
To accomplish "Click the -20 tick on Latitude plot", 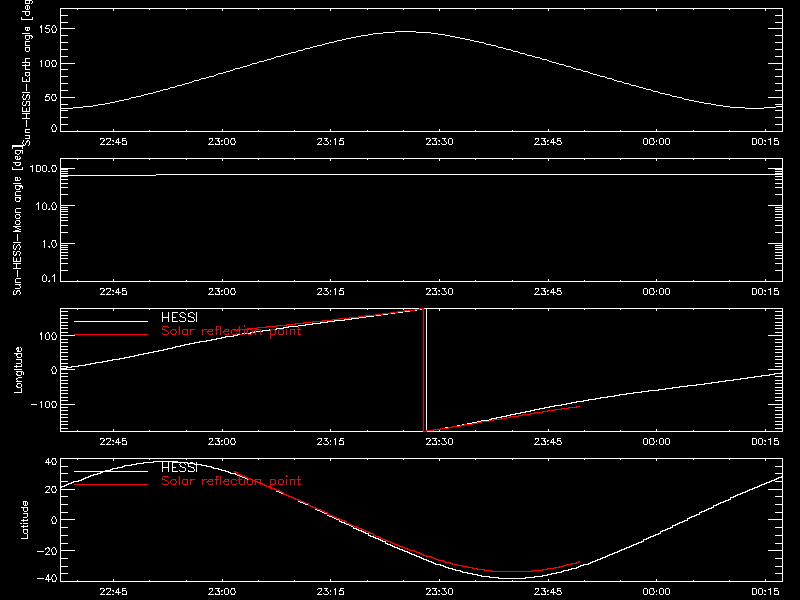I will pyautogui.click(x=47, y=551).
